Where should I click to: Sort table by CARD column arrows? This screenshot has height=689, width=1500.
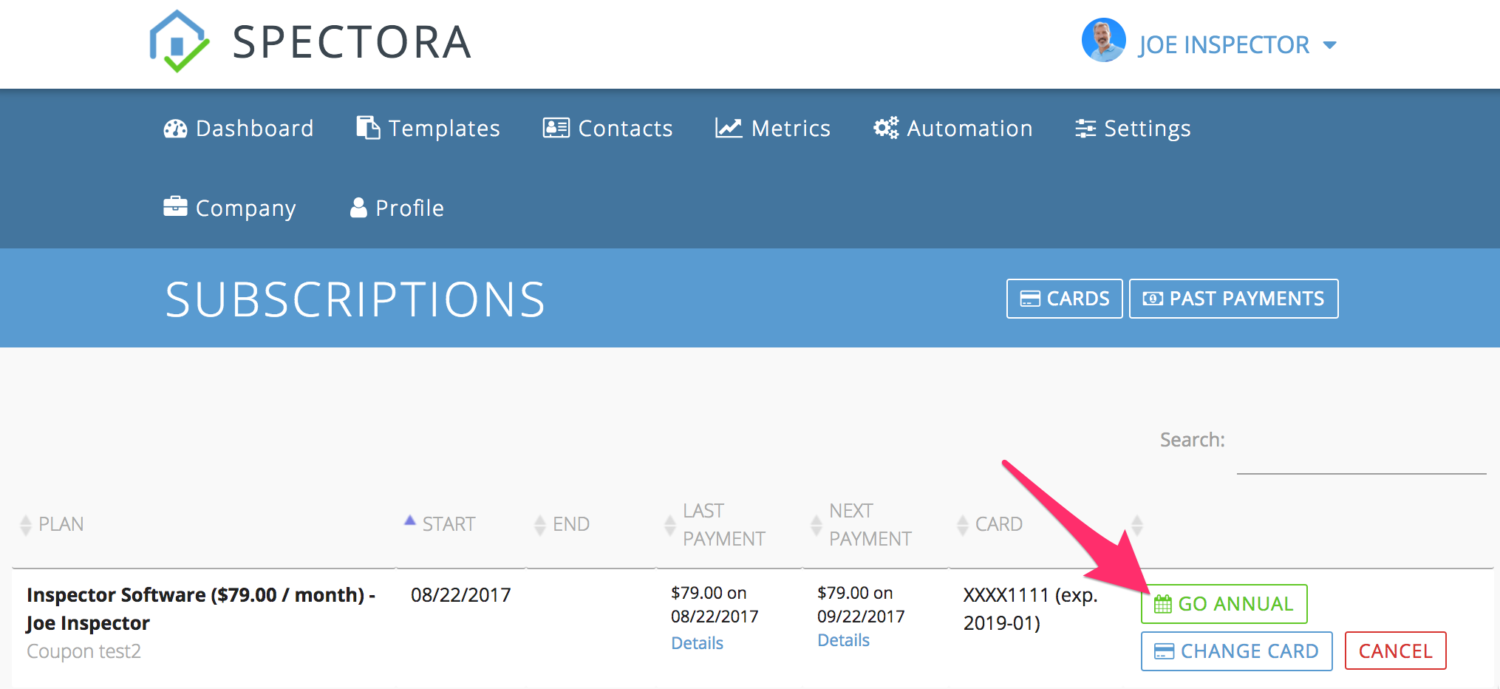(963, 524)
